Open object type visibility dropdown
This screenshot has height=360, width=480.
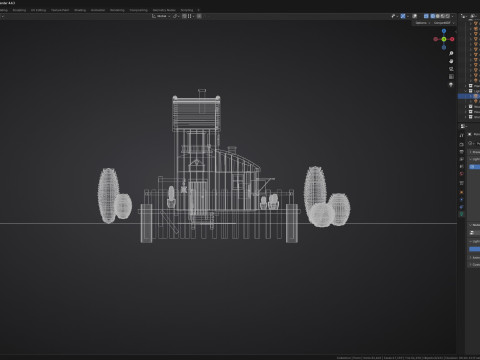click(x=395, y=16)
